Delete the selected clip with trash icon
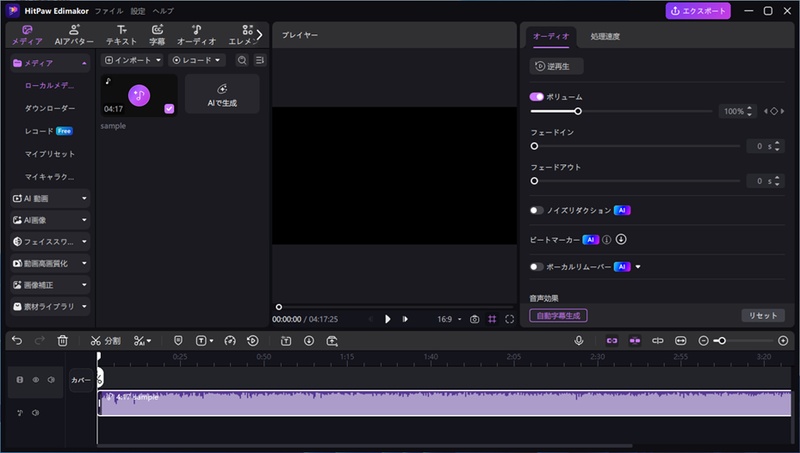This screenshot has height=453, width=800. [62, 341]
